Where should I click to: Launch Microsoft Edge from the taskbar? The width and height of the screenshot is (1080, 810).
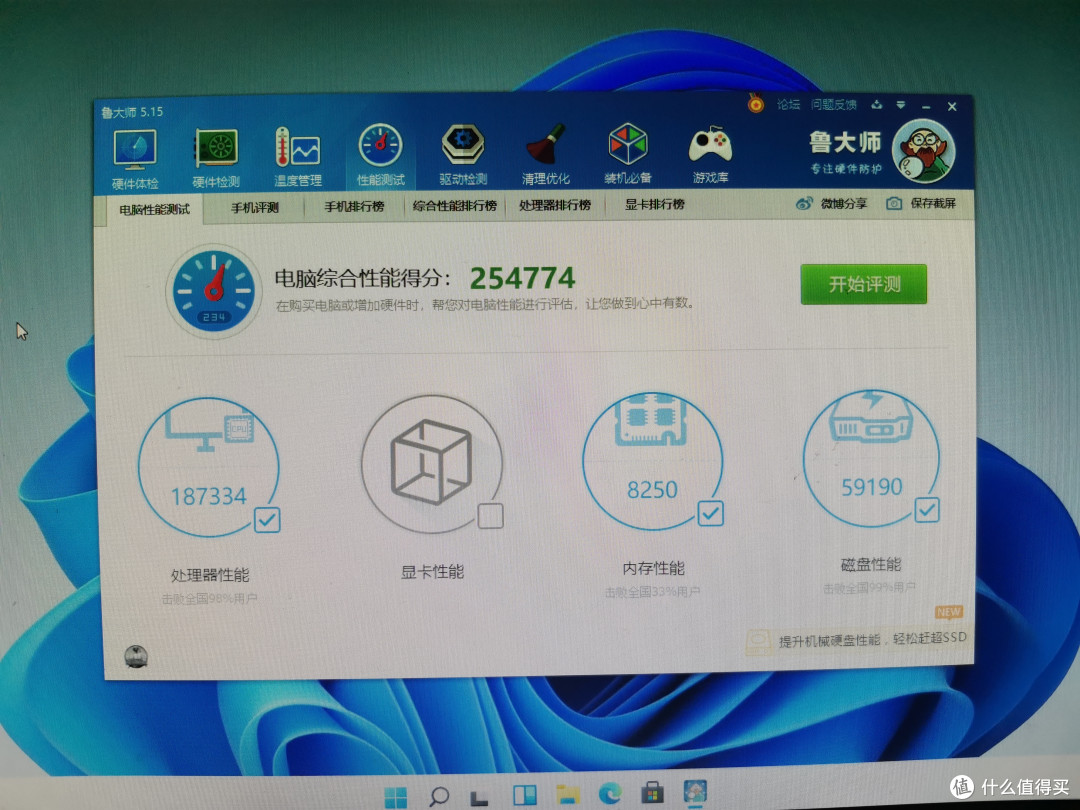click(610, 793)
